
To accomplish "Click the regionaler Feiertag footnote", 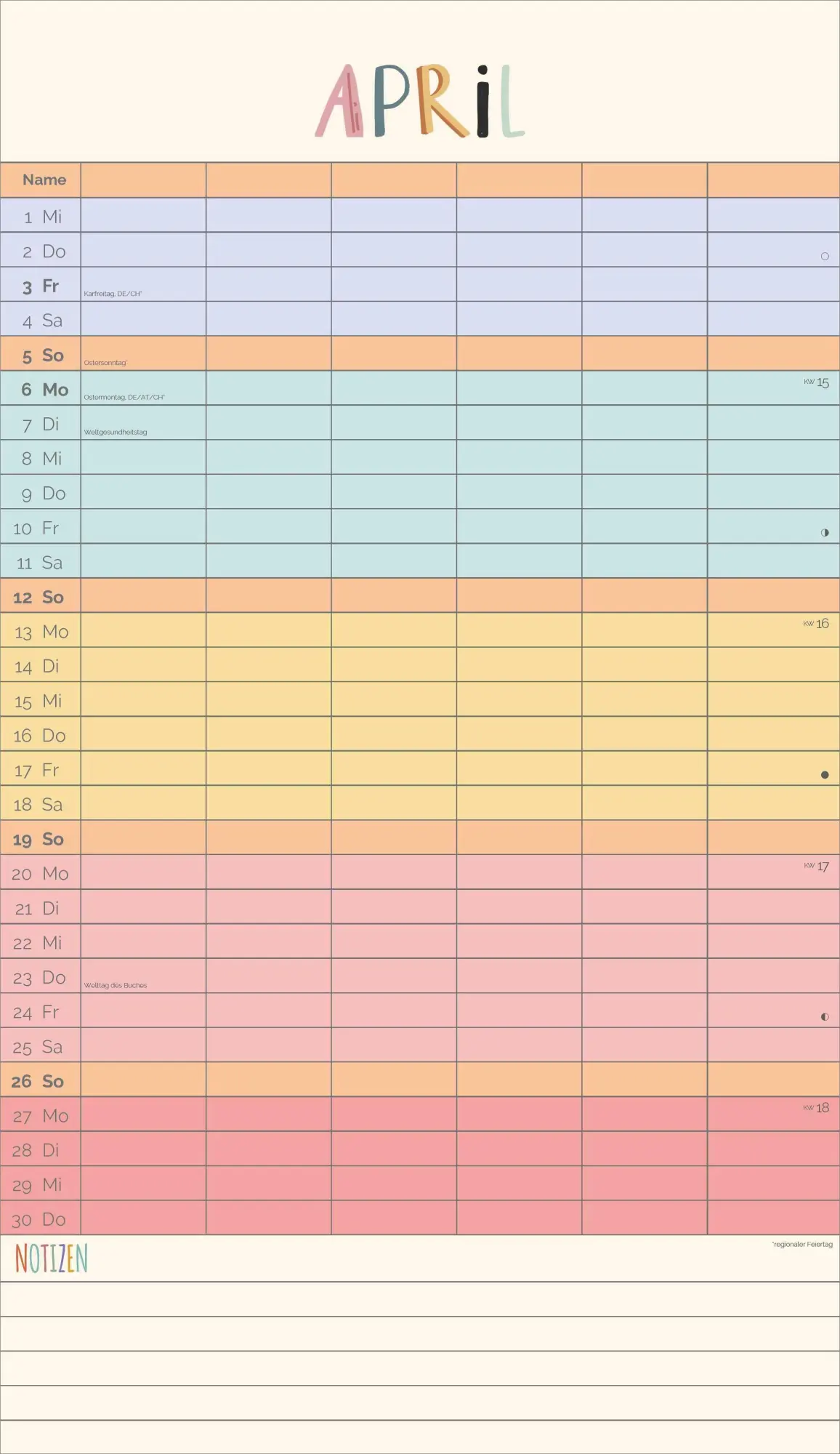I will pyautogui.click(x=802, y=1245).
